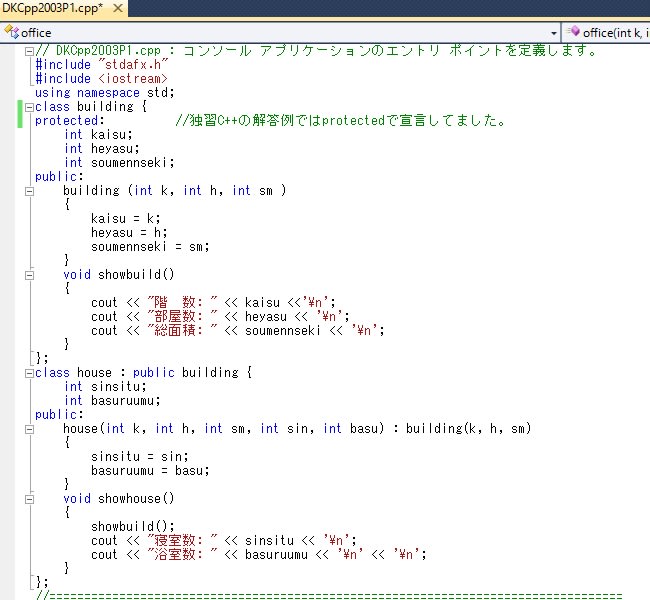Click the declaration 'int sinsitu;'
This screenshot has width=650, height=600.
105,387
